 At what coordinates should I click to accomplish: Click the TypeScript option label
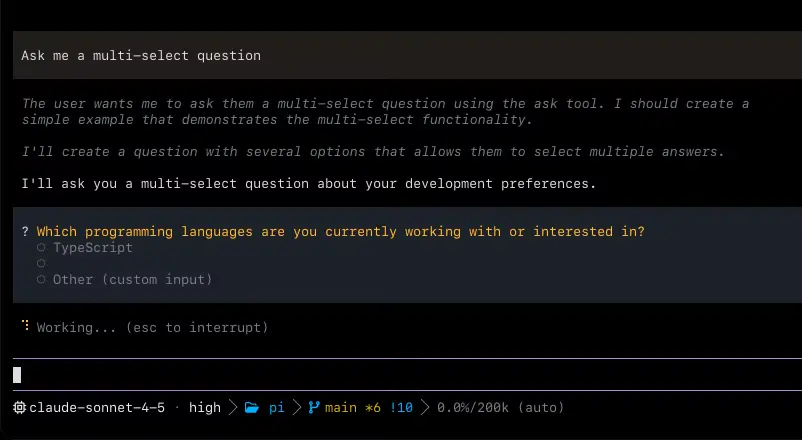coord(93,248)
